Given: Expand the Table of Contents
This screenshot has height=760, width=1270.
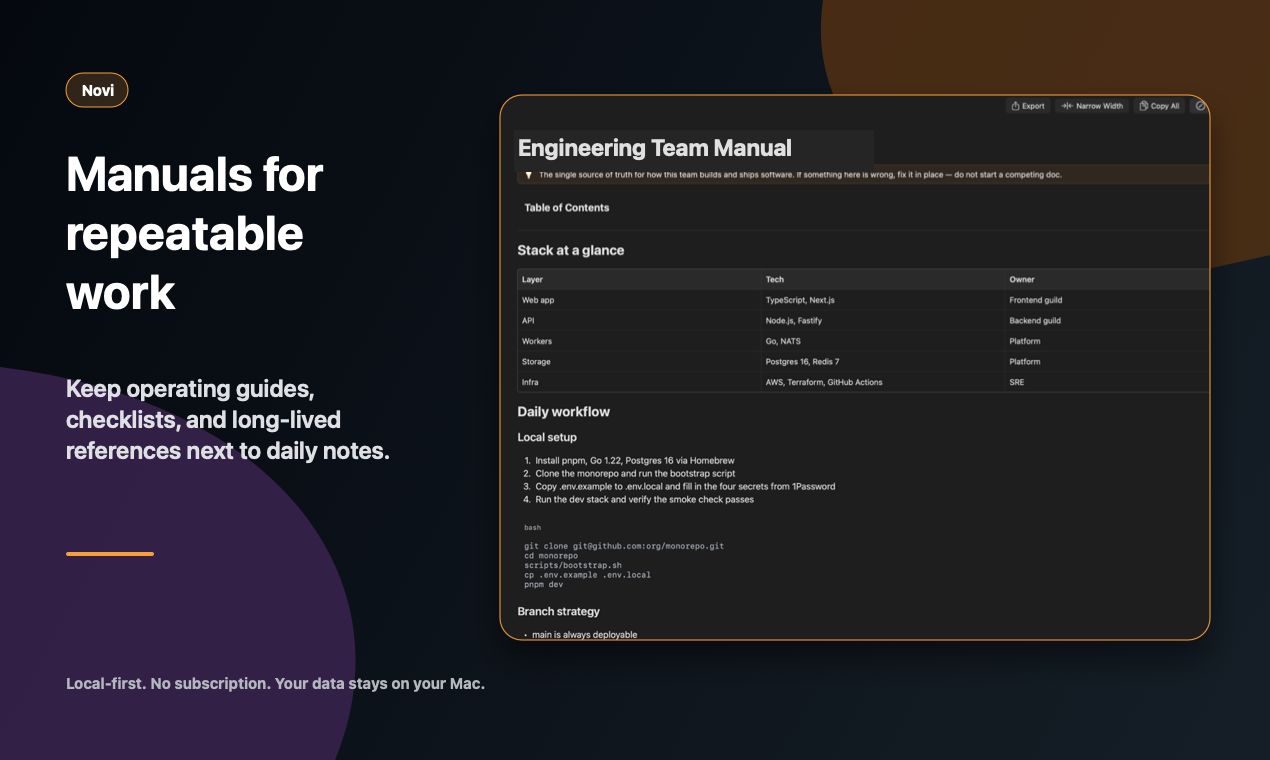Looking at the screenshot, I should point(567,208).
